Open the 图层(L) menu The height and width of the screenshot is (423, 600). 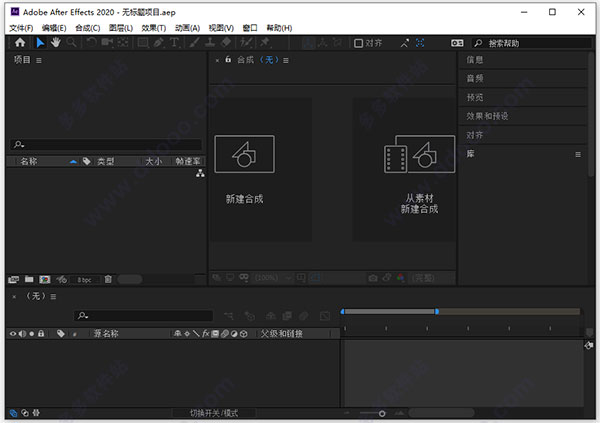(x=121, y=28)
